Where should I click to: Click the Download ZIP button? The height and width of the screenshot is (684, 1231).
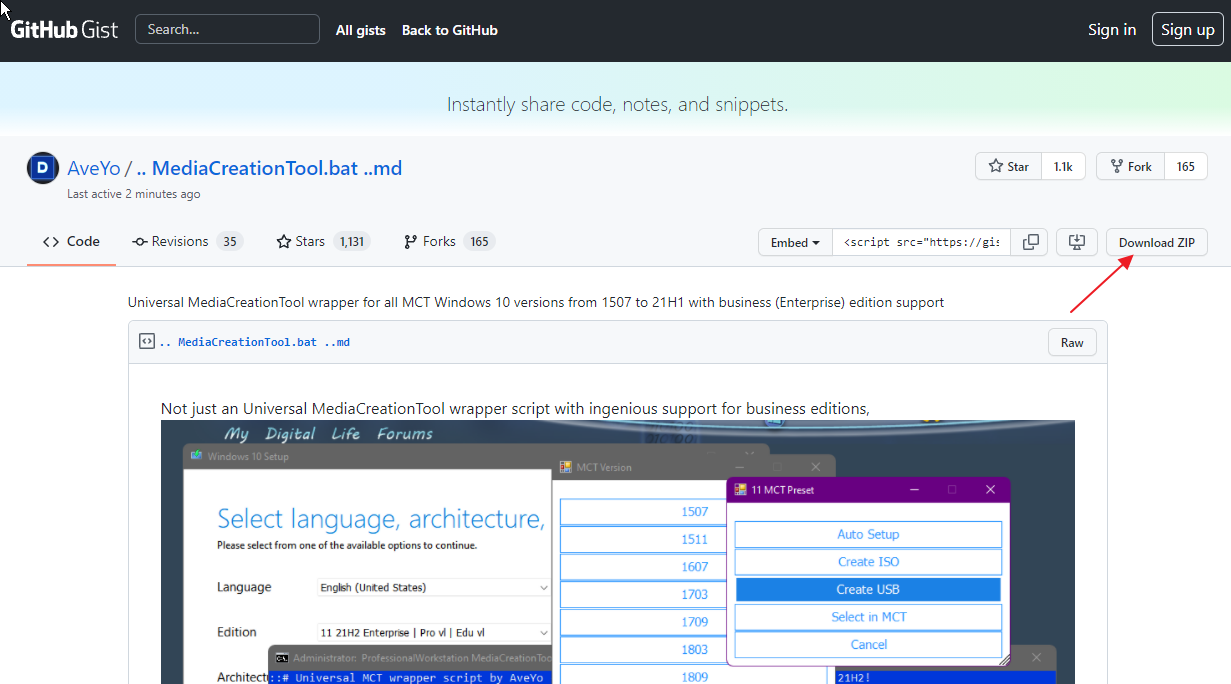tap(1157, 242)
